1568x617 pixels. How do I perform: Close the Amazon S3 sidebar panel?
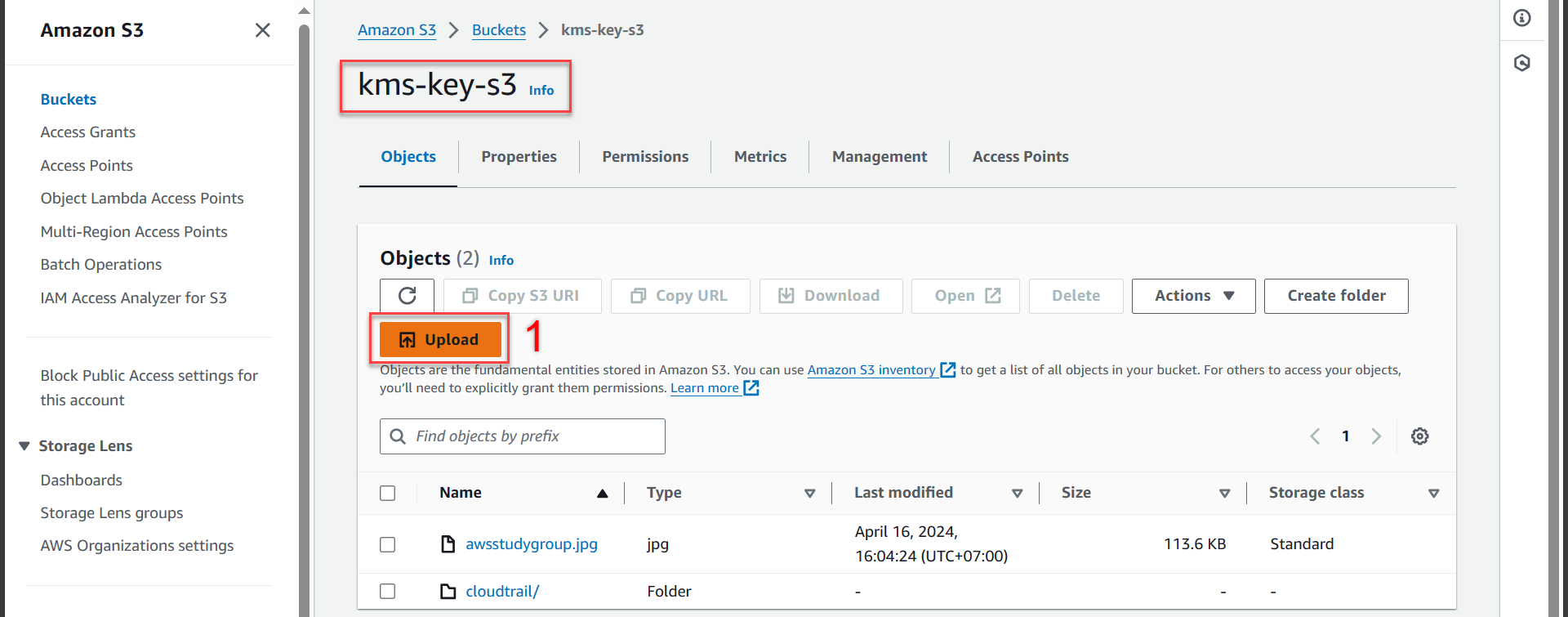262,30
